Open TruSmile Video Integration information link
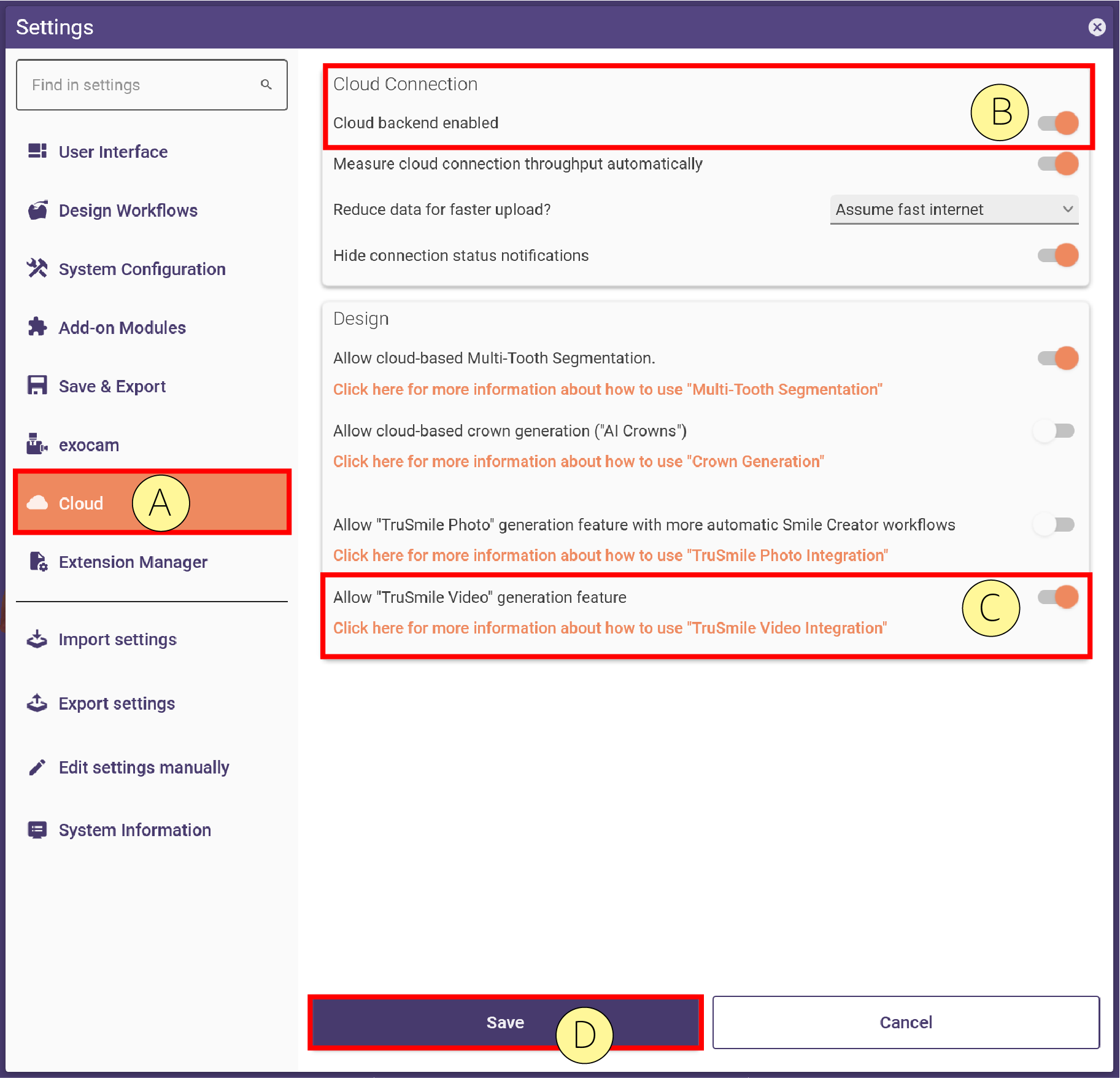The height and width of the screenshot is (1078, 1120). [610, 627]
